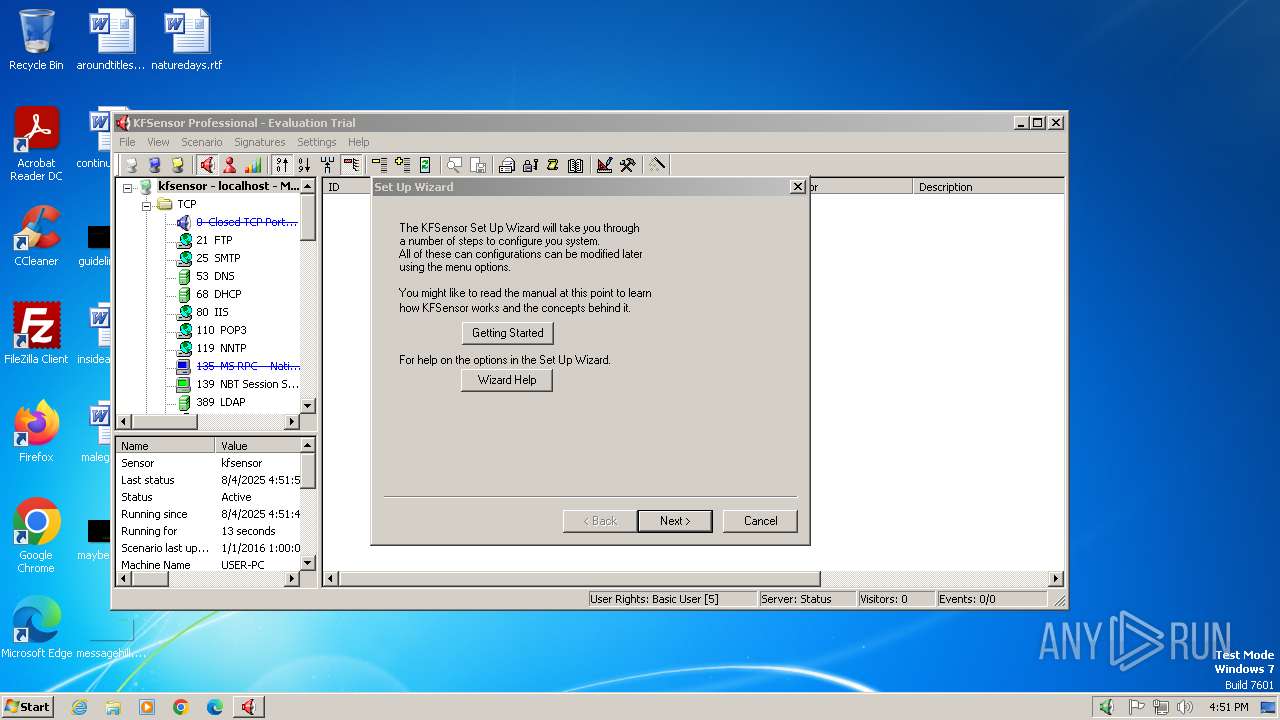This screenshot has height=720, width=1280.
Task: Click the green refresh toolbar icon
Action: pyautogui.click(x=425, y=165)
